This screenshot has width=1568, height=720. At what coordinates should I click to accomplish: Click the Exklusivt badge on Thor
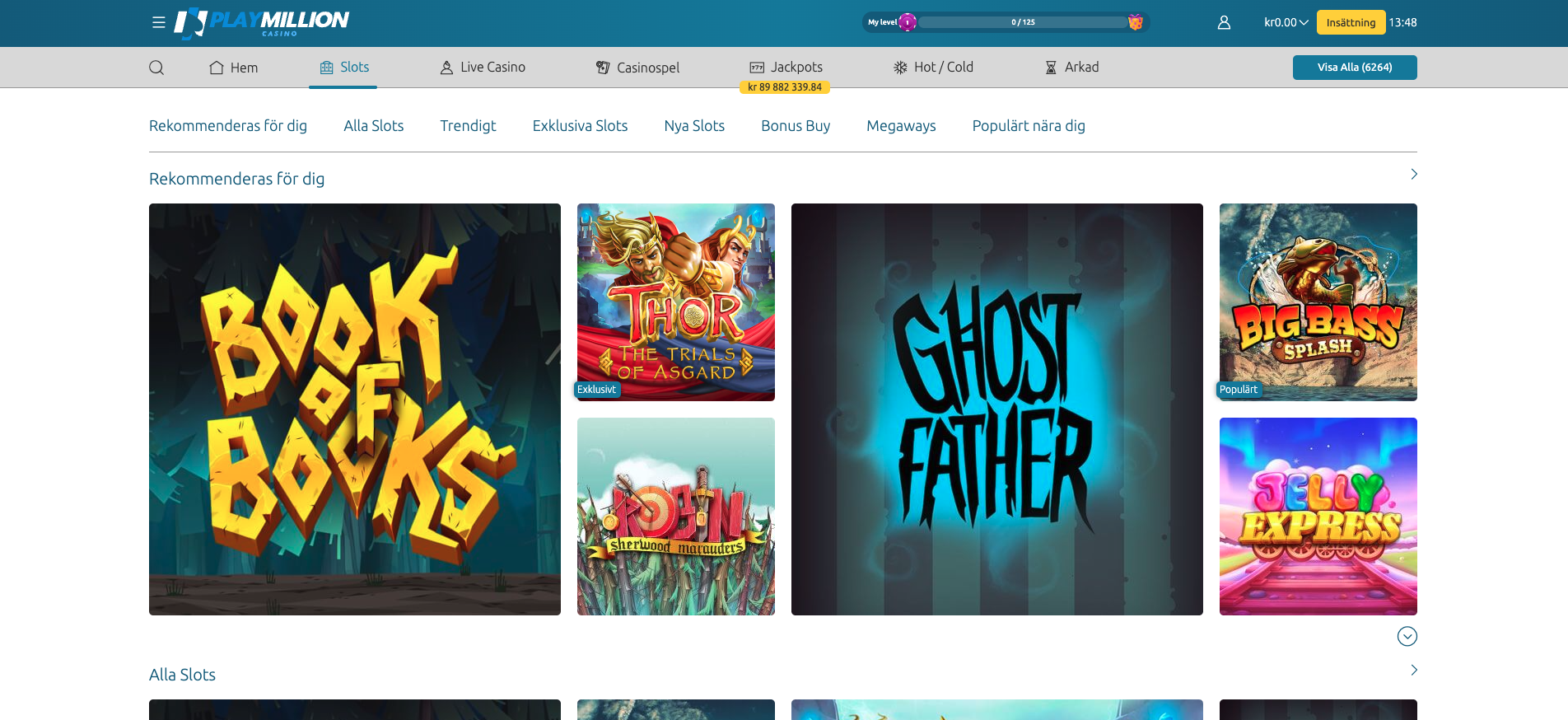597,390
